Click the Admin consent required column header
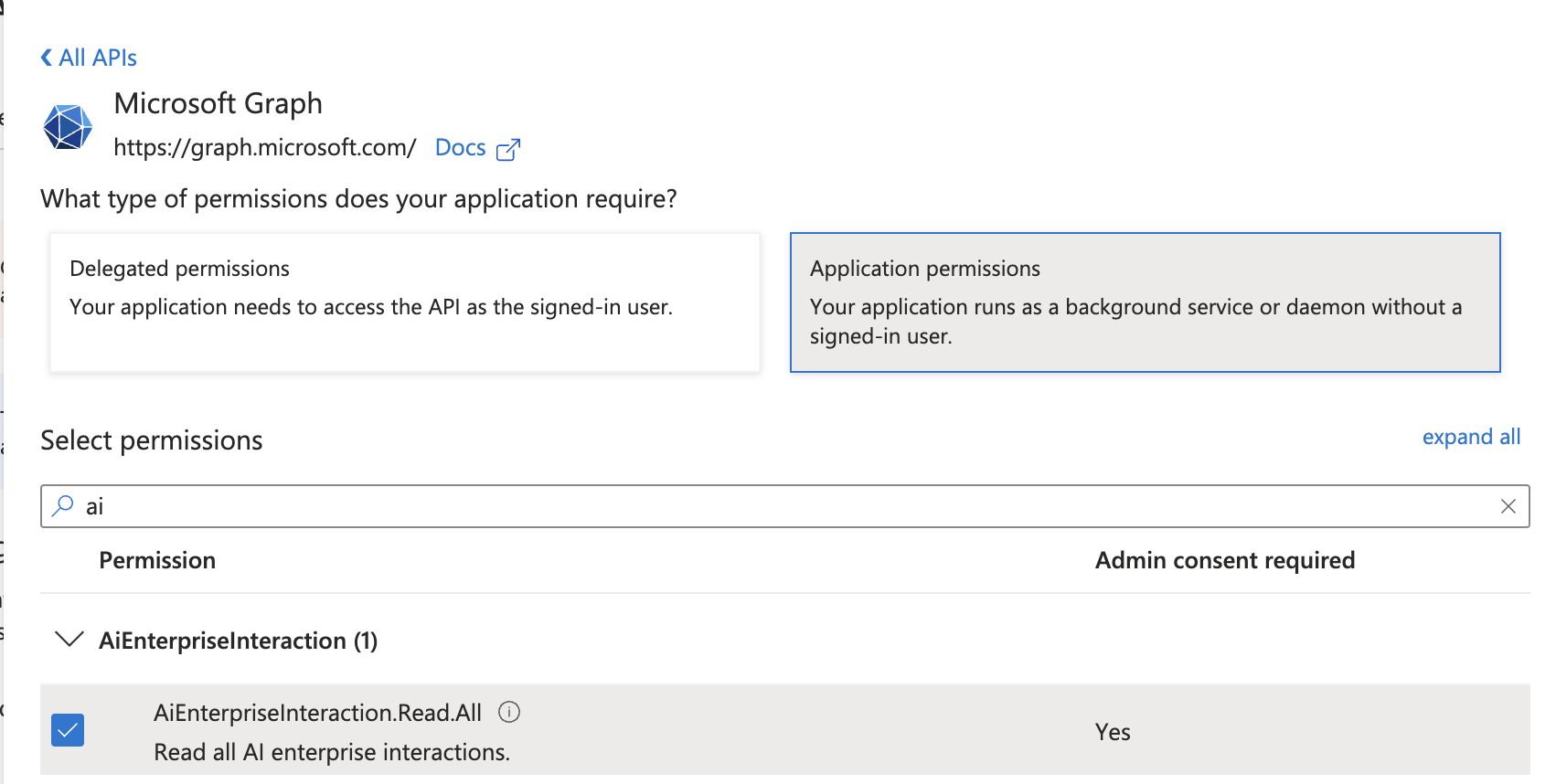1556x784 pixels. pyautogui.click(x=1224, y=560)
